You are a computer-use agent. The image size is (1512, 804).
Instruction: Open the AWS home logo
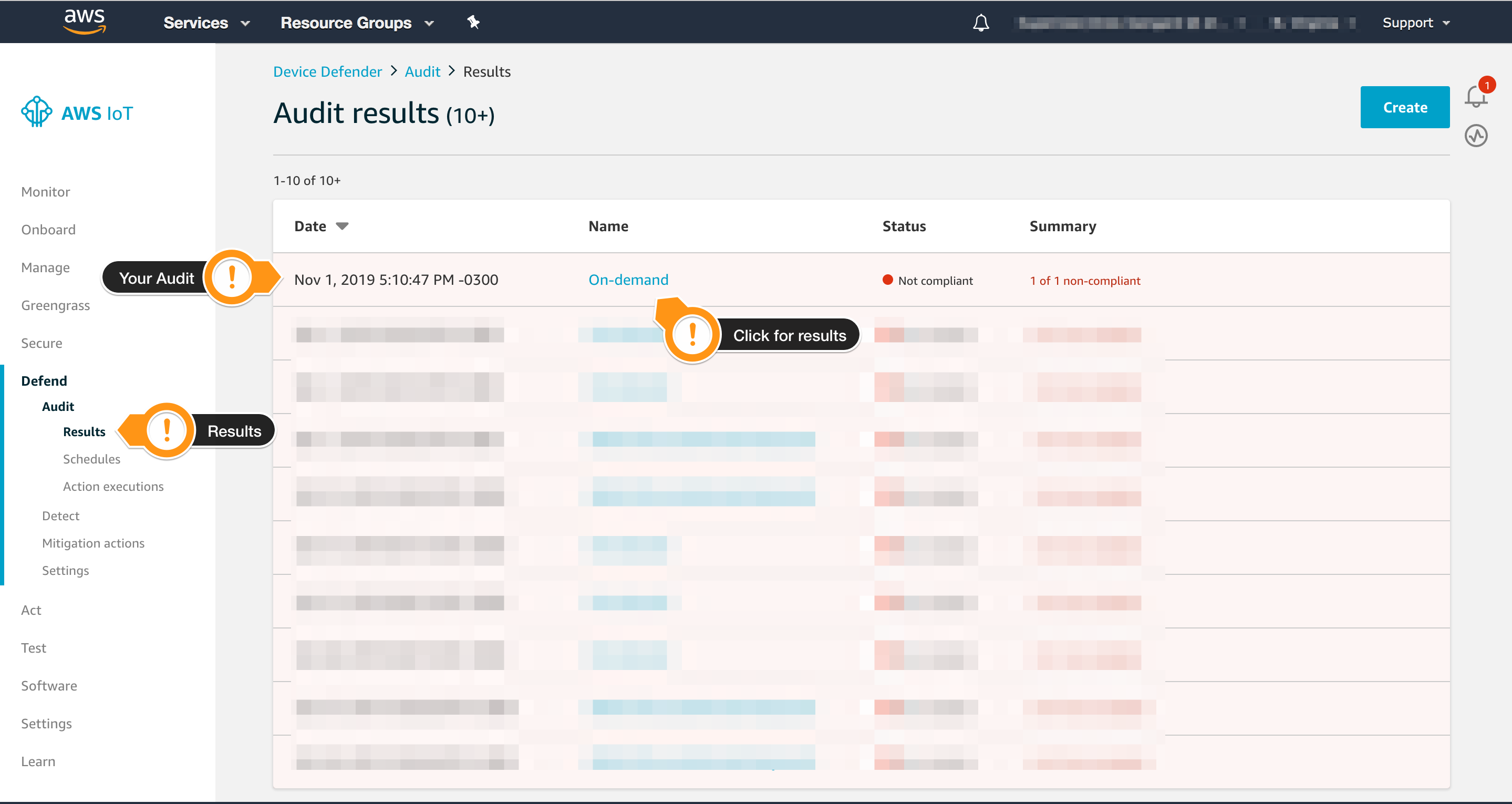tap(85, 22)
